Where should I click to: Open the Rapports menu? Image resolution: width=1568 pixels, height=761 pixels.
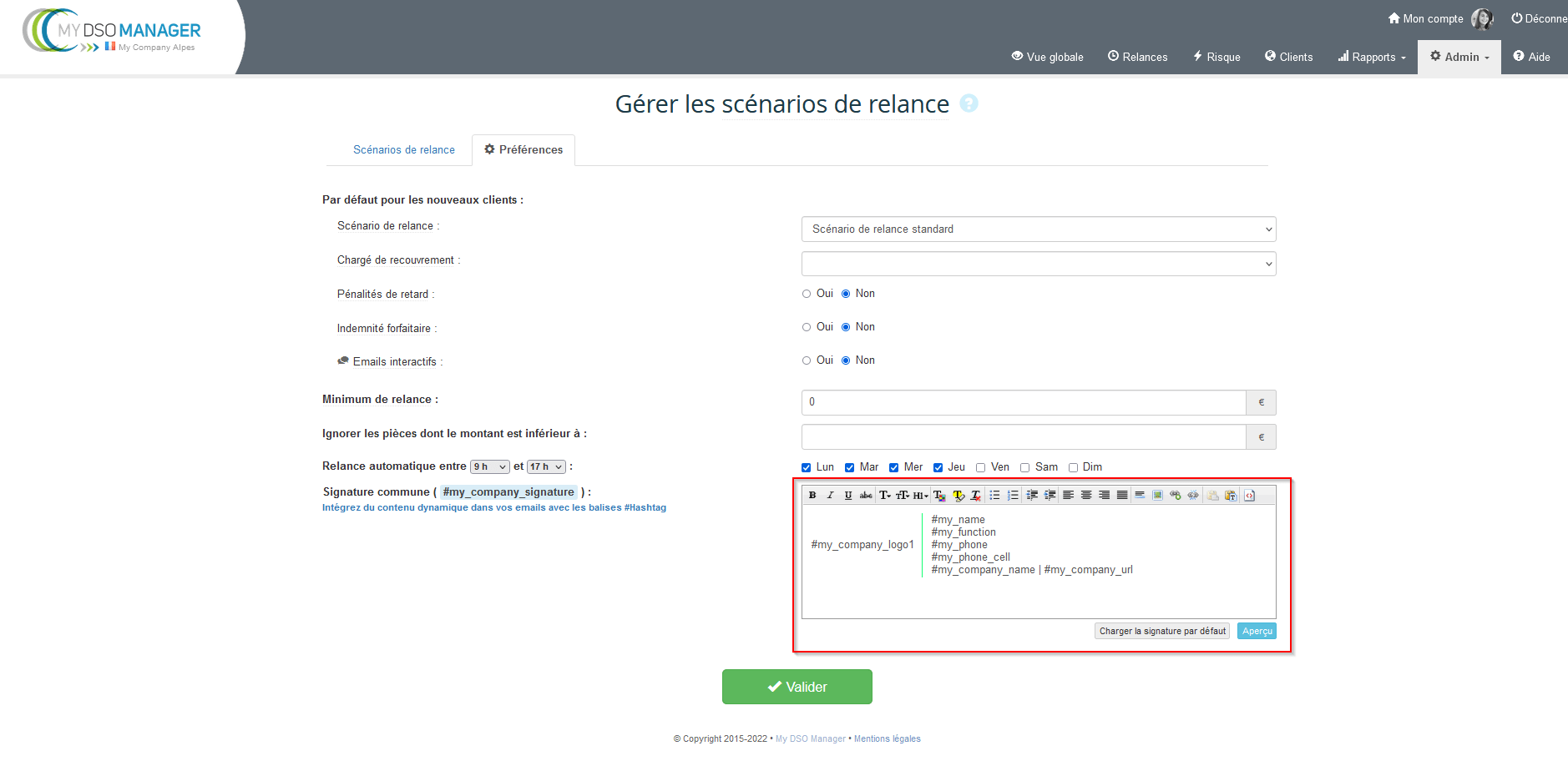click(1372, 57)
